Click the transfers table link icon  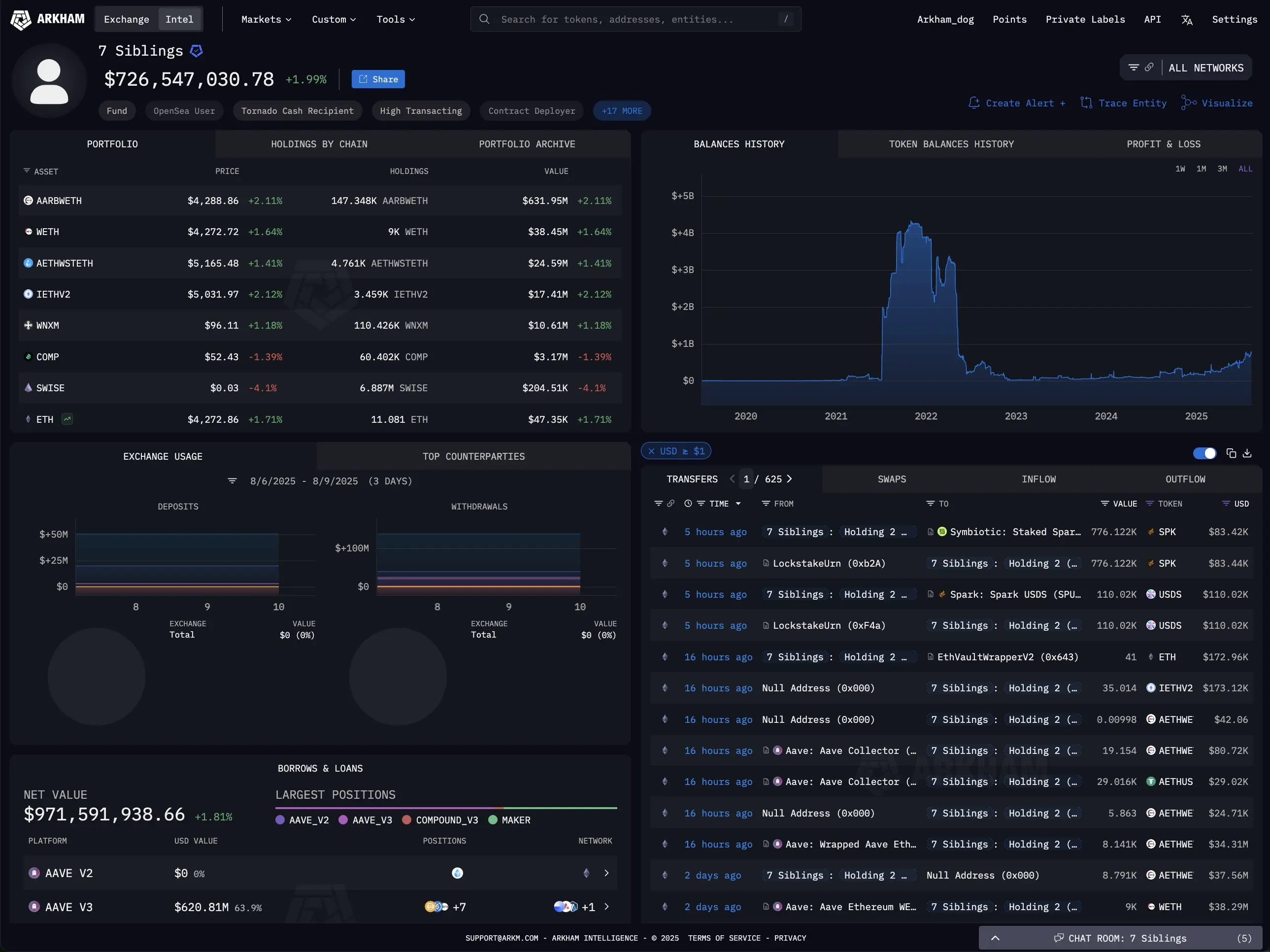(x=670, y=503)
